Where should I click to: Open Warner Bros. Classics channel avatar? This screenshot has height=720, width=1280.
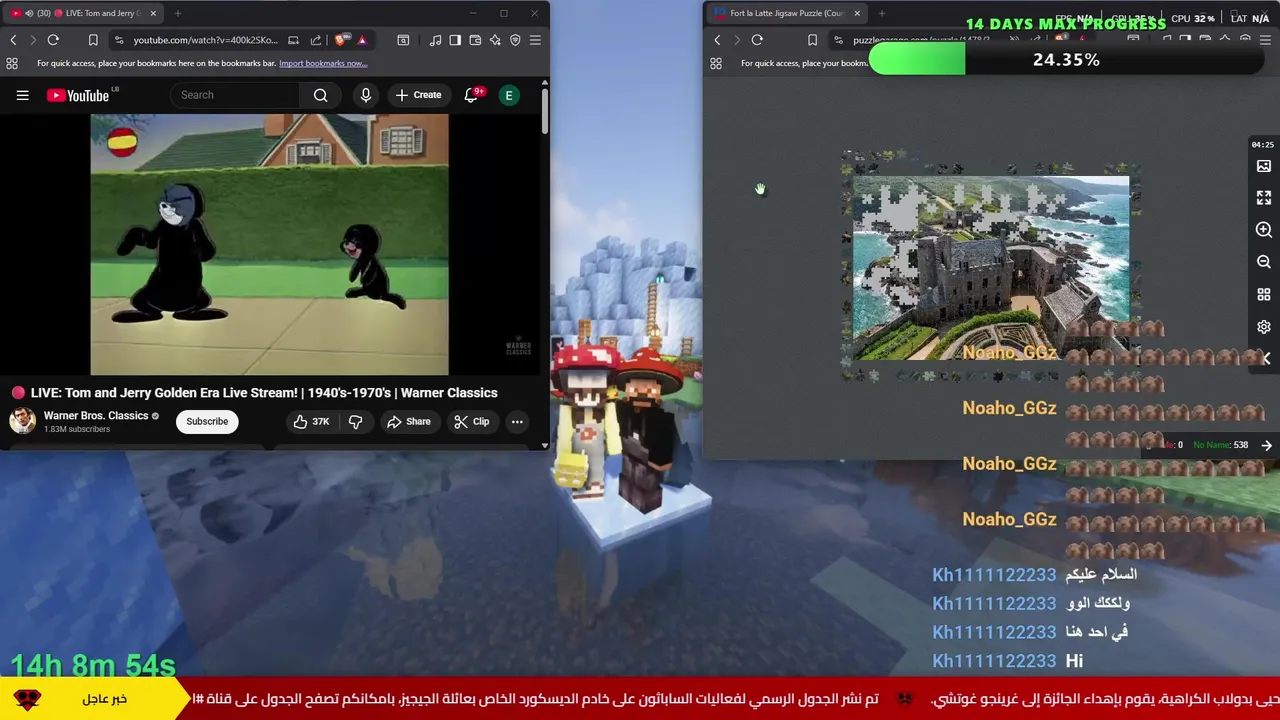(x=23, y=421)
